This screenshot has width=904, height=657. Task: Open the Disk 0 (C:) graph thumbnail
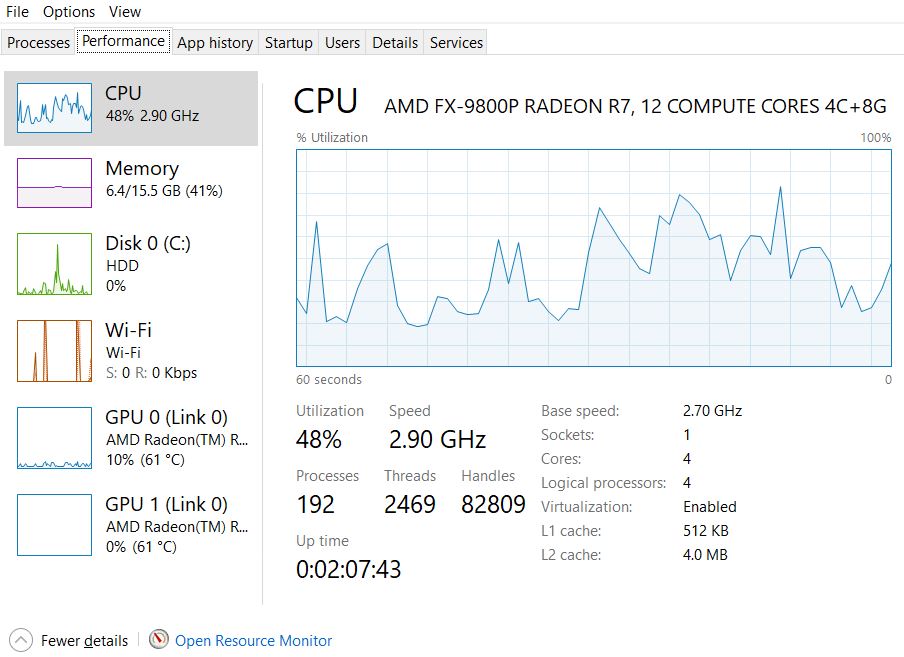[x=54, y=264]
